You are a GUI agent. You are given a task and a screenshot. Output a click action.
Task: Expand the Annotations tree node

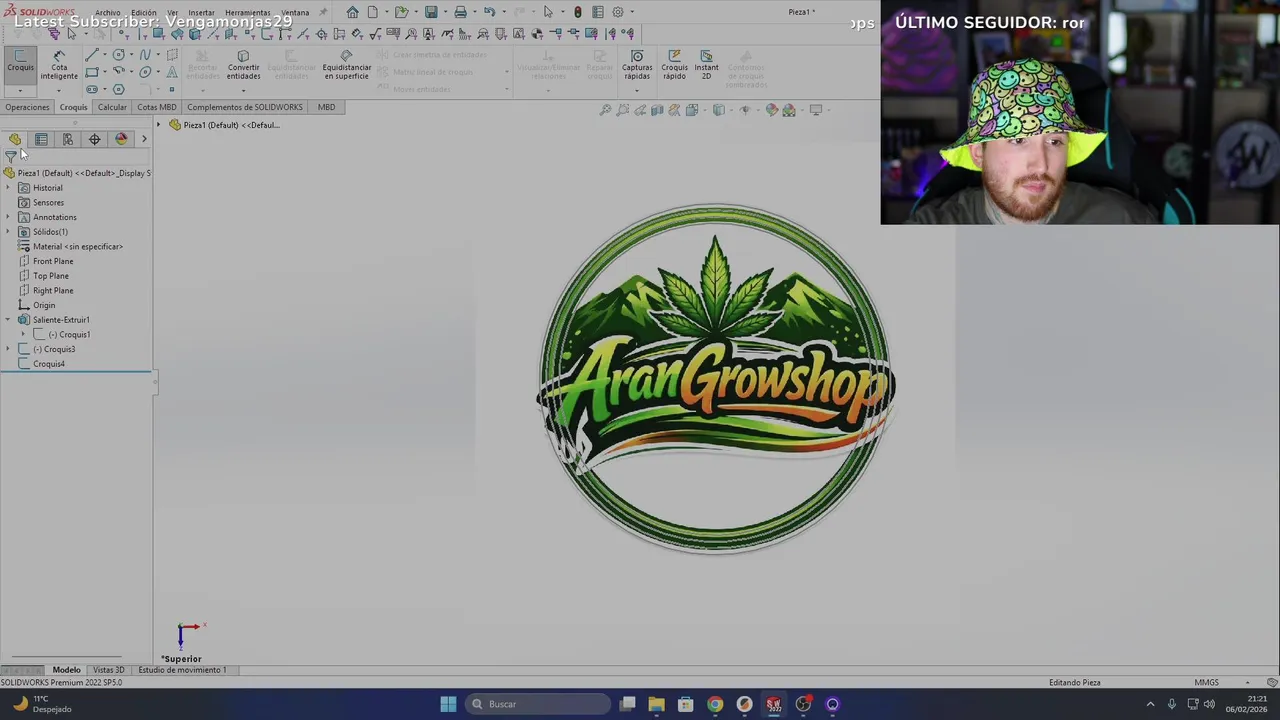8,217
